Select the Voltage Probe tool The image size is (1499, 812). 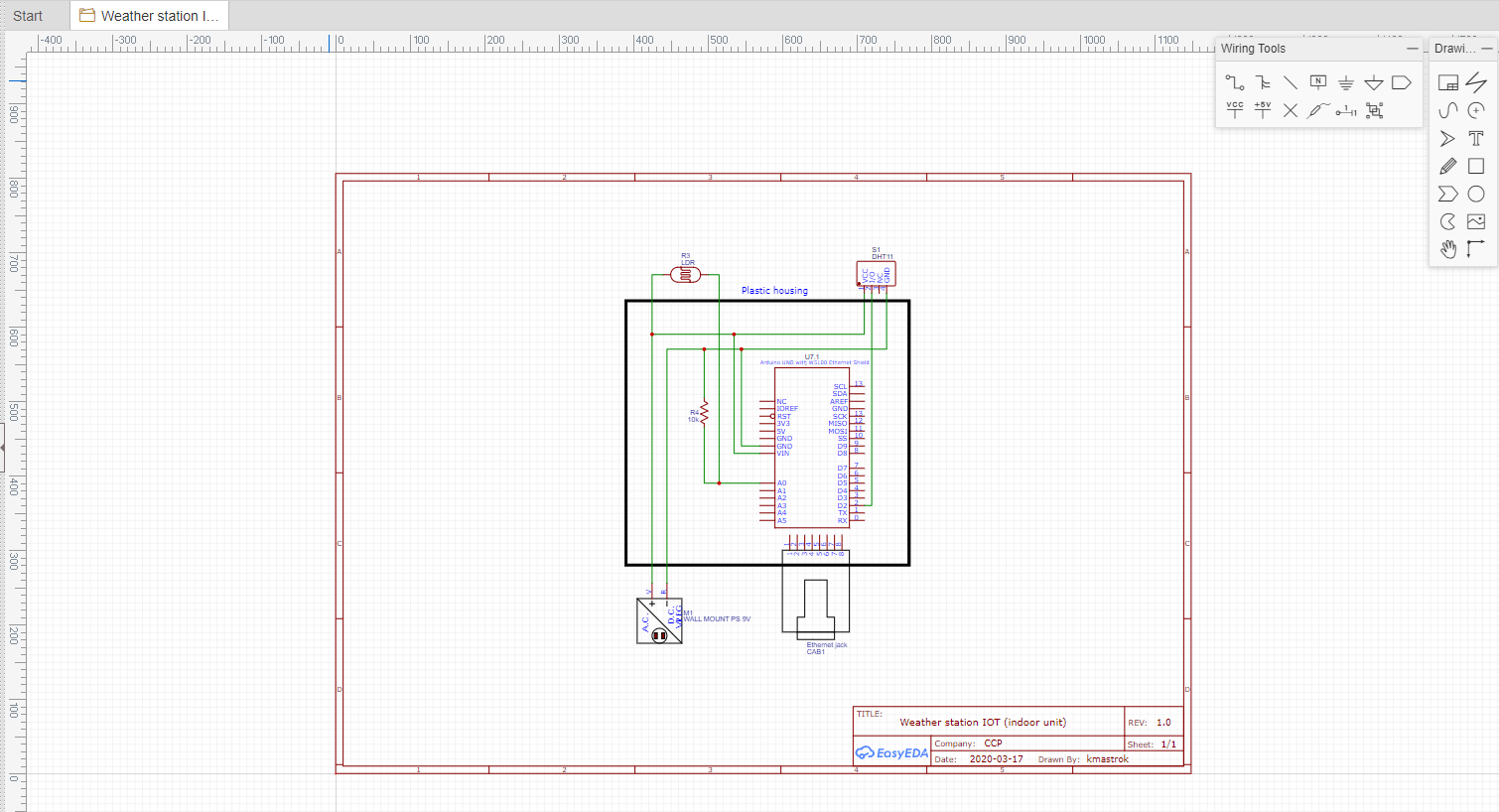(1318, 110)
